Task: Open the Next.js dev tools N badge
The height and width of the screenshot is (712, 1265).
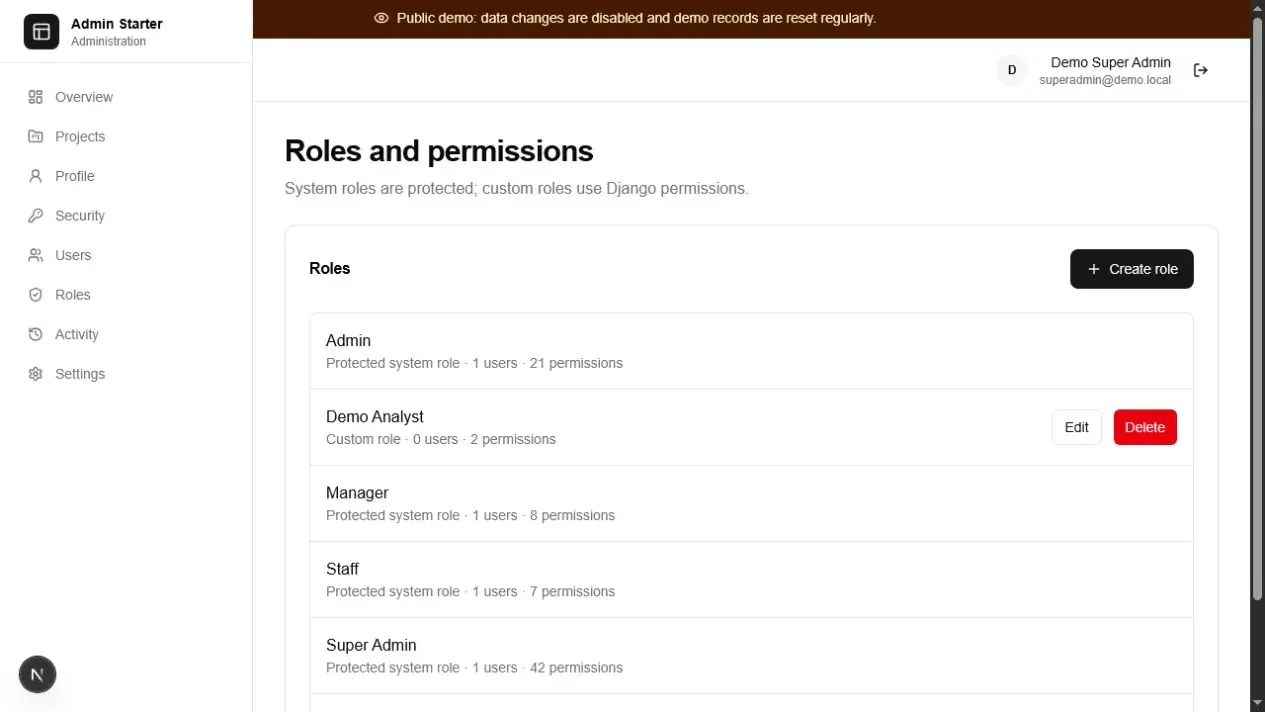Action: (x=37, y=674)
